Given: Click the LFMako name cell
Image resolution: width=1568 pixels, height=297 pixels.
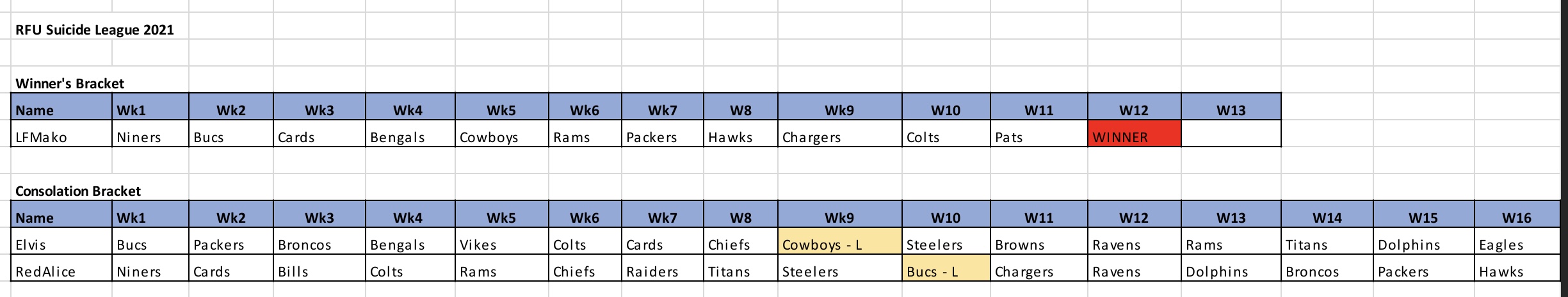Looking at the screenshot, I should pyautogui.click(x=61, y=134).
